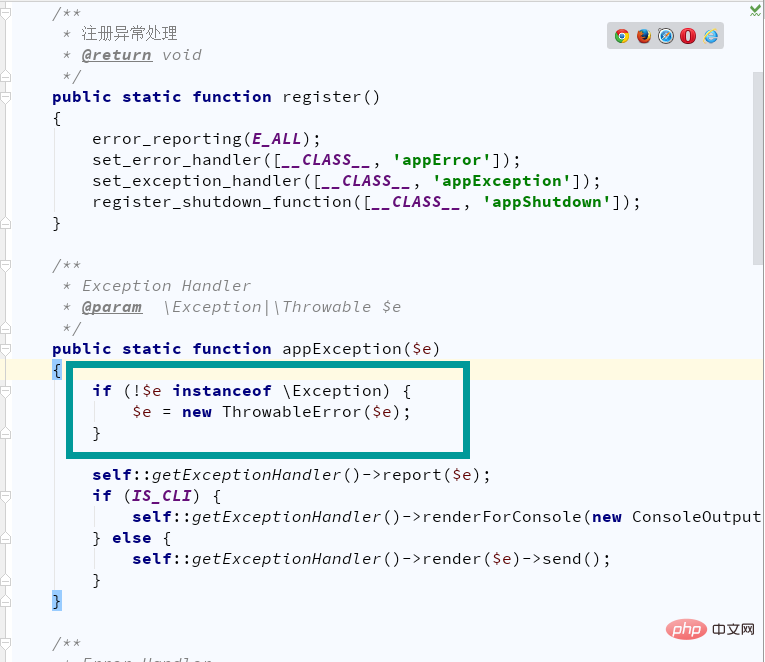
Task: Open preview in Opera browser
Action: pos(688,36)
